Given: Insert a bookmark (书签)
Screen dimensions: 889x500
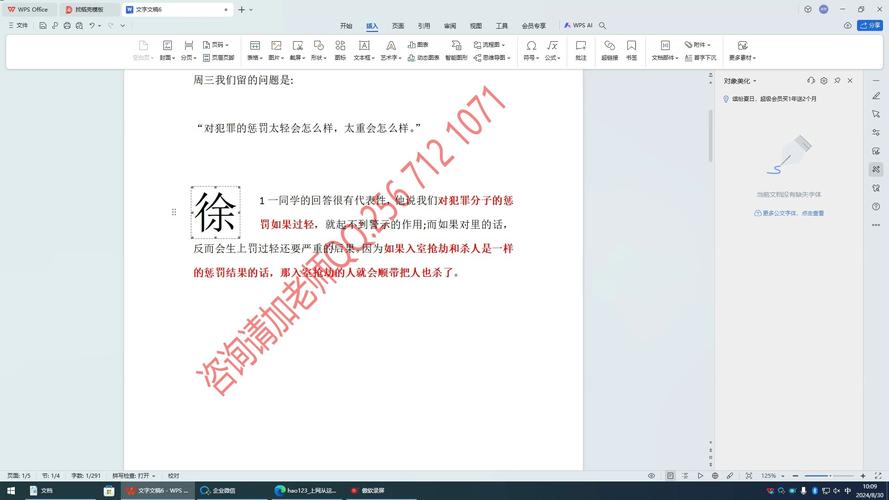Looking at the screenshot, I should coord(632,50).
